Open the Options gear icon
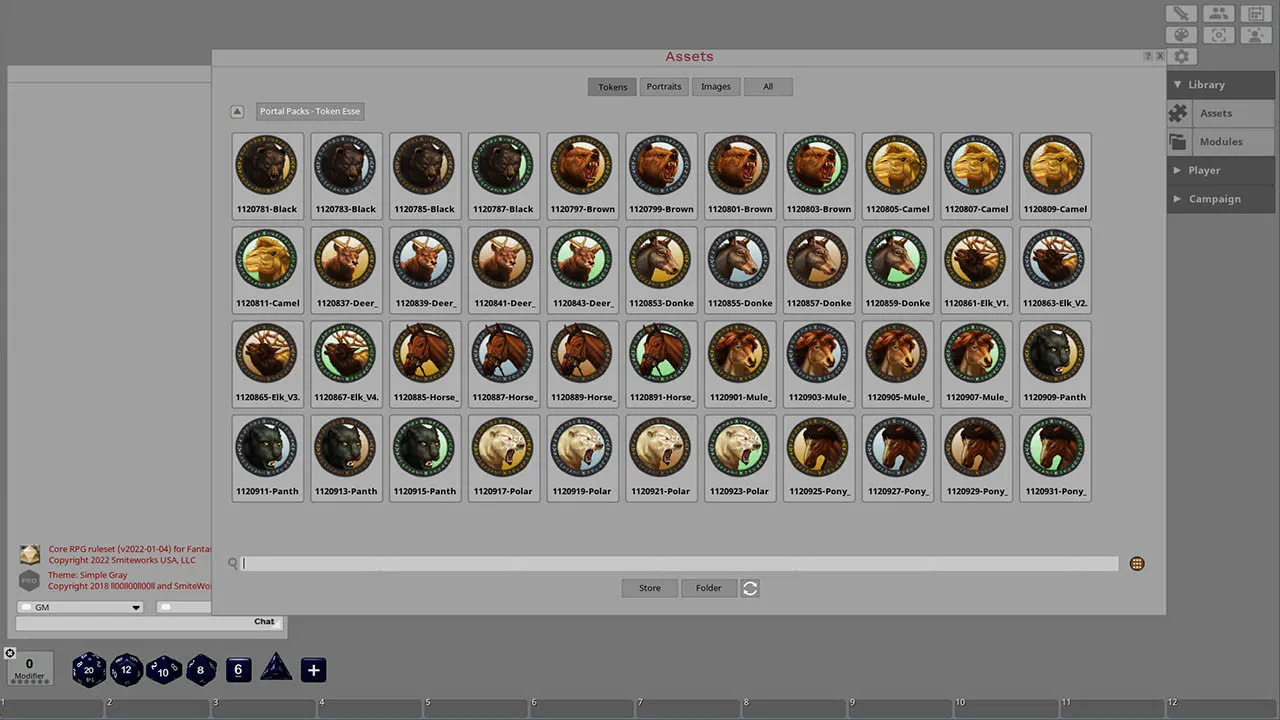 (x=1181, y=57)
